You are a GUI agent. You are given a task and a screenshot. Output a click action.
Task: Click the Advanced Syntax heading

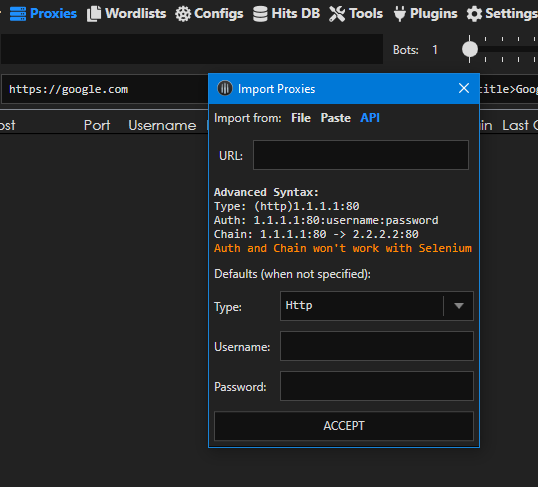266,192
